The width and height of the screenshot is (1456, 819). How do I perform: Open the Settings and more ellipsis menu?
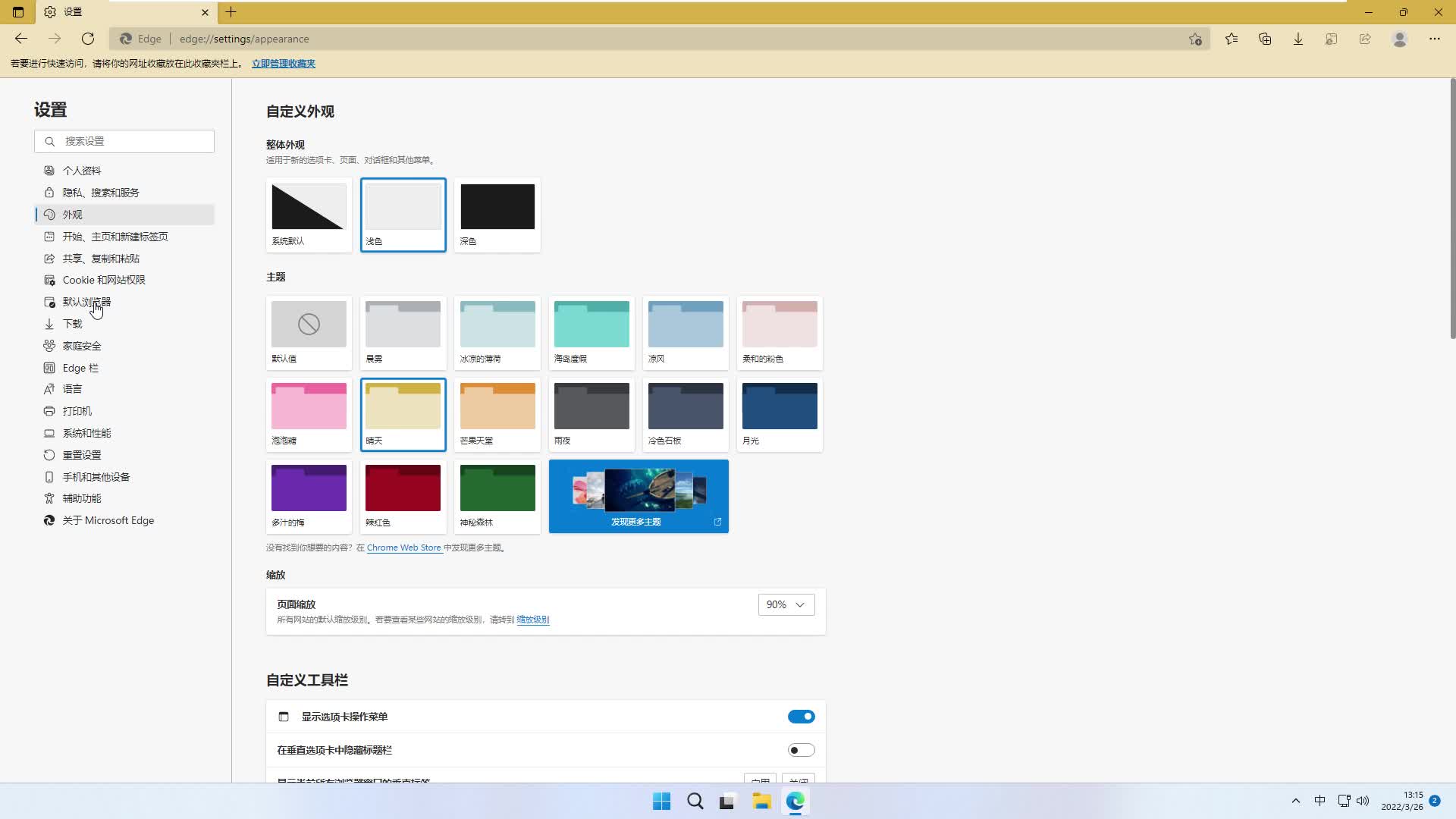point(1434,39)
